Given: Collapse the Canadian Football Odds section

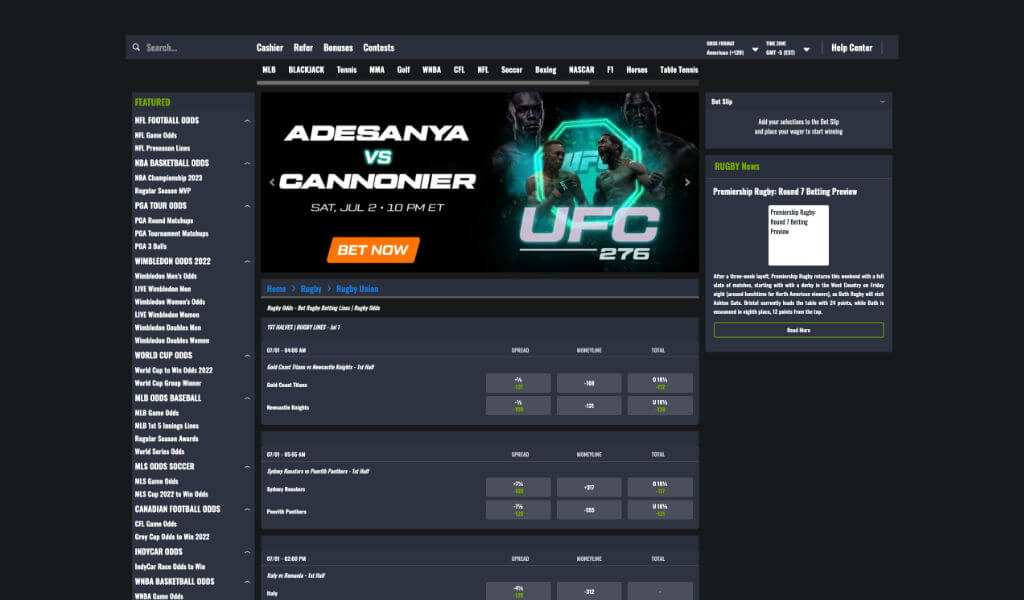Looking at the screenshot, I should (247, 509).
